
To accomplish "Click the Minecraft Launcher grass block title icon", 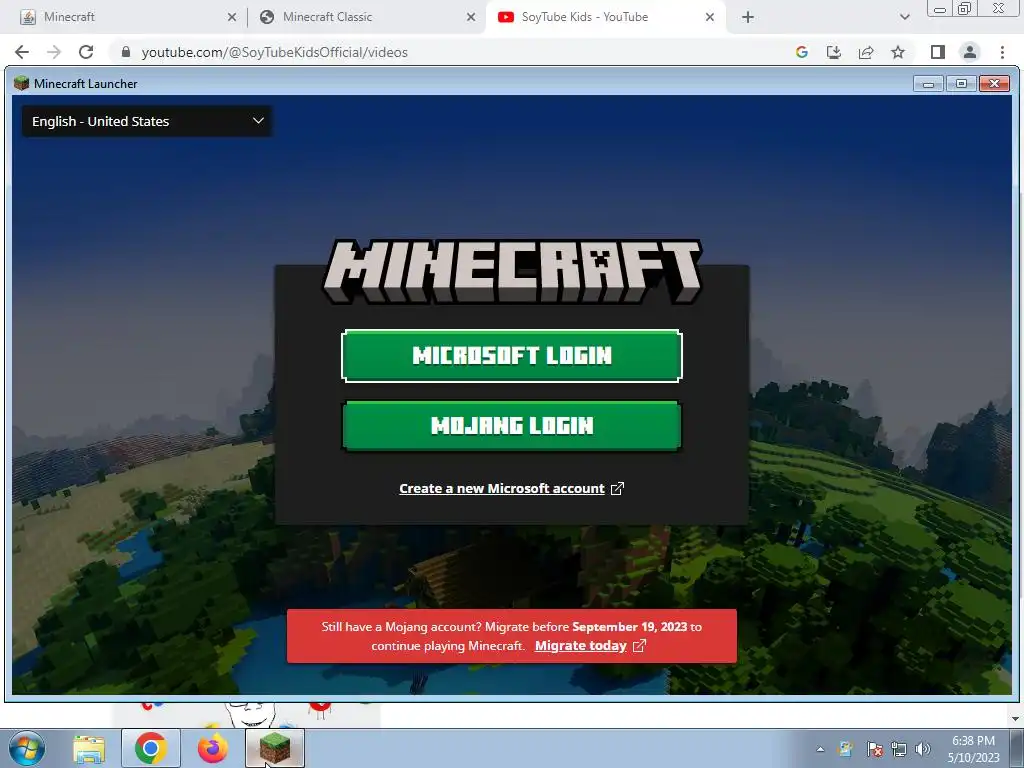I will coord(22,83).
